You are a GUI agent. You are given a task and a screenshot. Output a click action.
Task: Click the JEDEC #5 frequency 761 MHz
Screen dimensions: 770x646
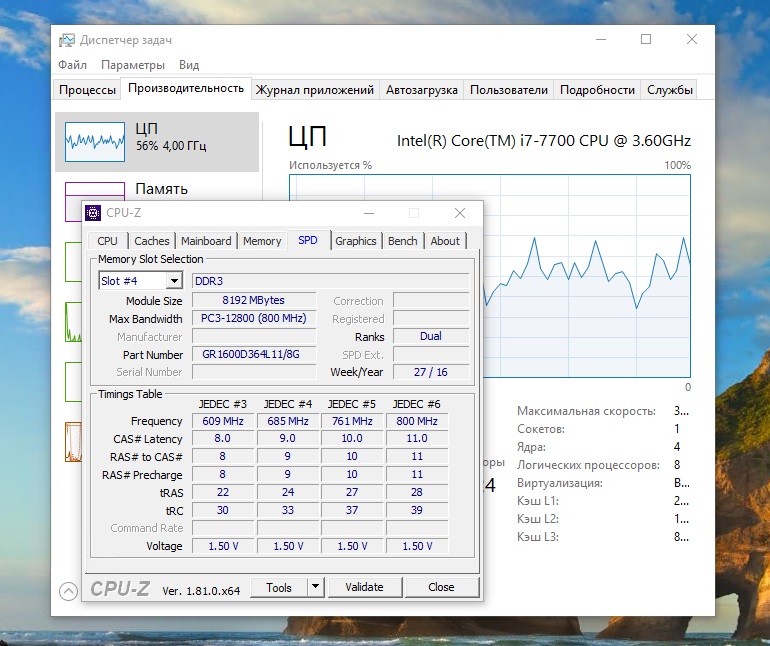(x=352, y=421)
